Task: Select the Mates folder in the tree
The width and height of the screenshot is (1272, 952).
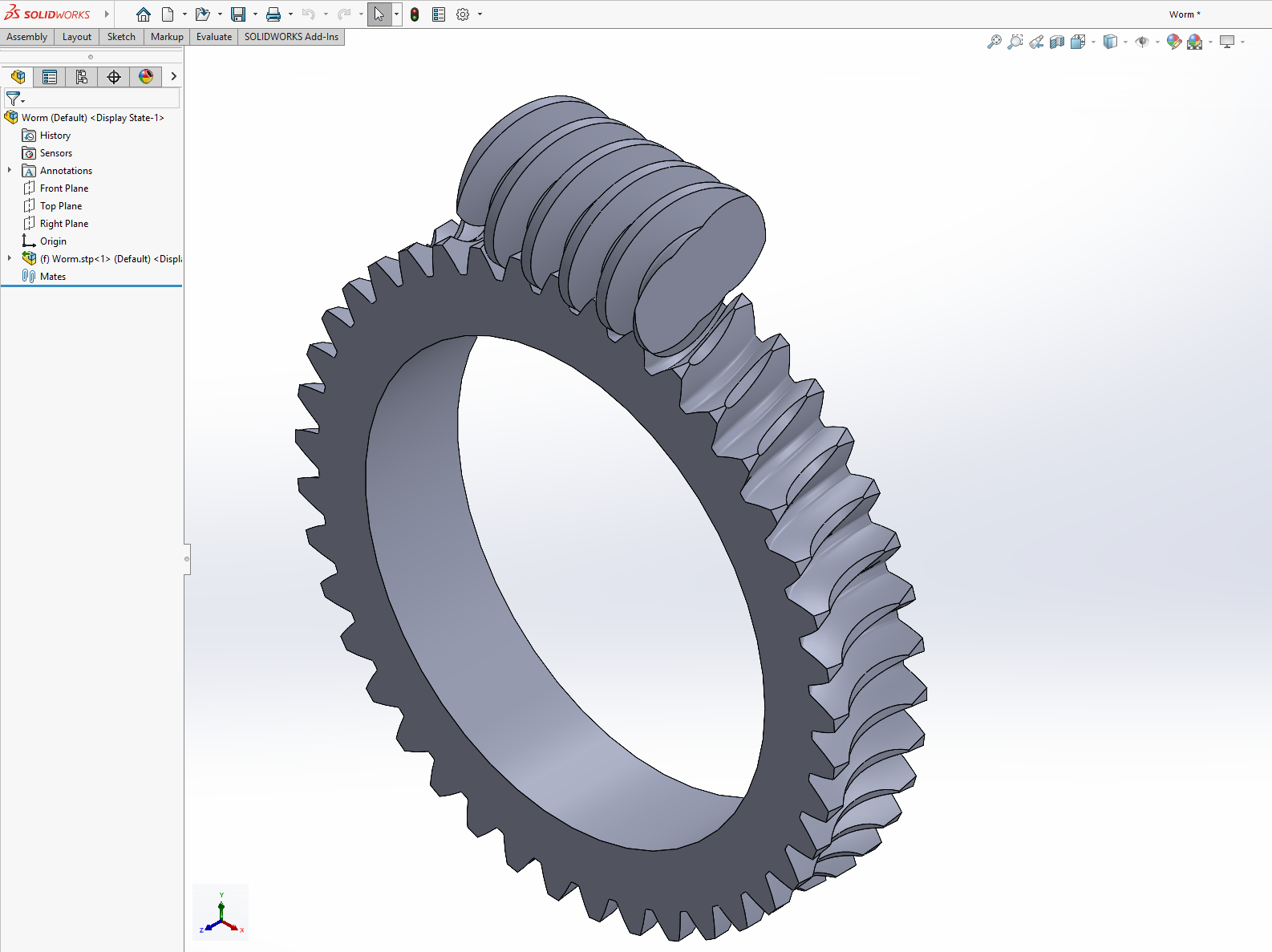Action: [53, 277]
